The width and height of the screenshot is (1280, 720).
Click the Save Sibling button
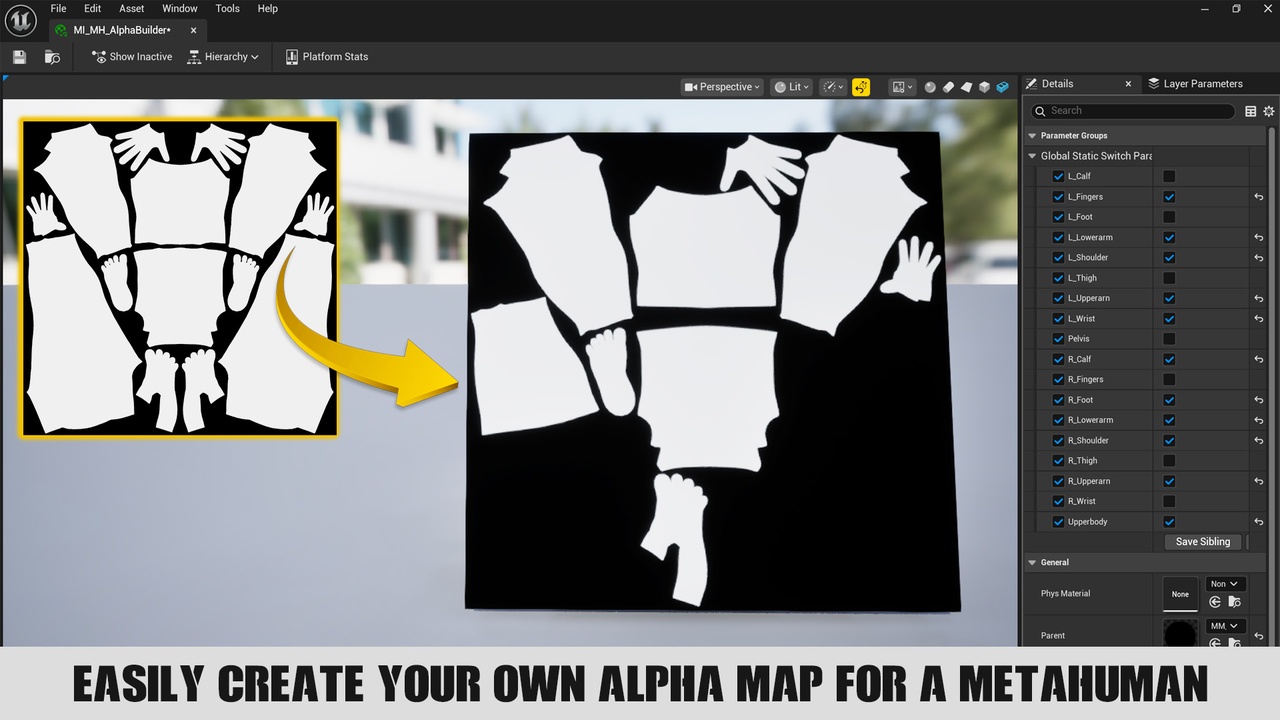1203,542
